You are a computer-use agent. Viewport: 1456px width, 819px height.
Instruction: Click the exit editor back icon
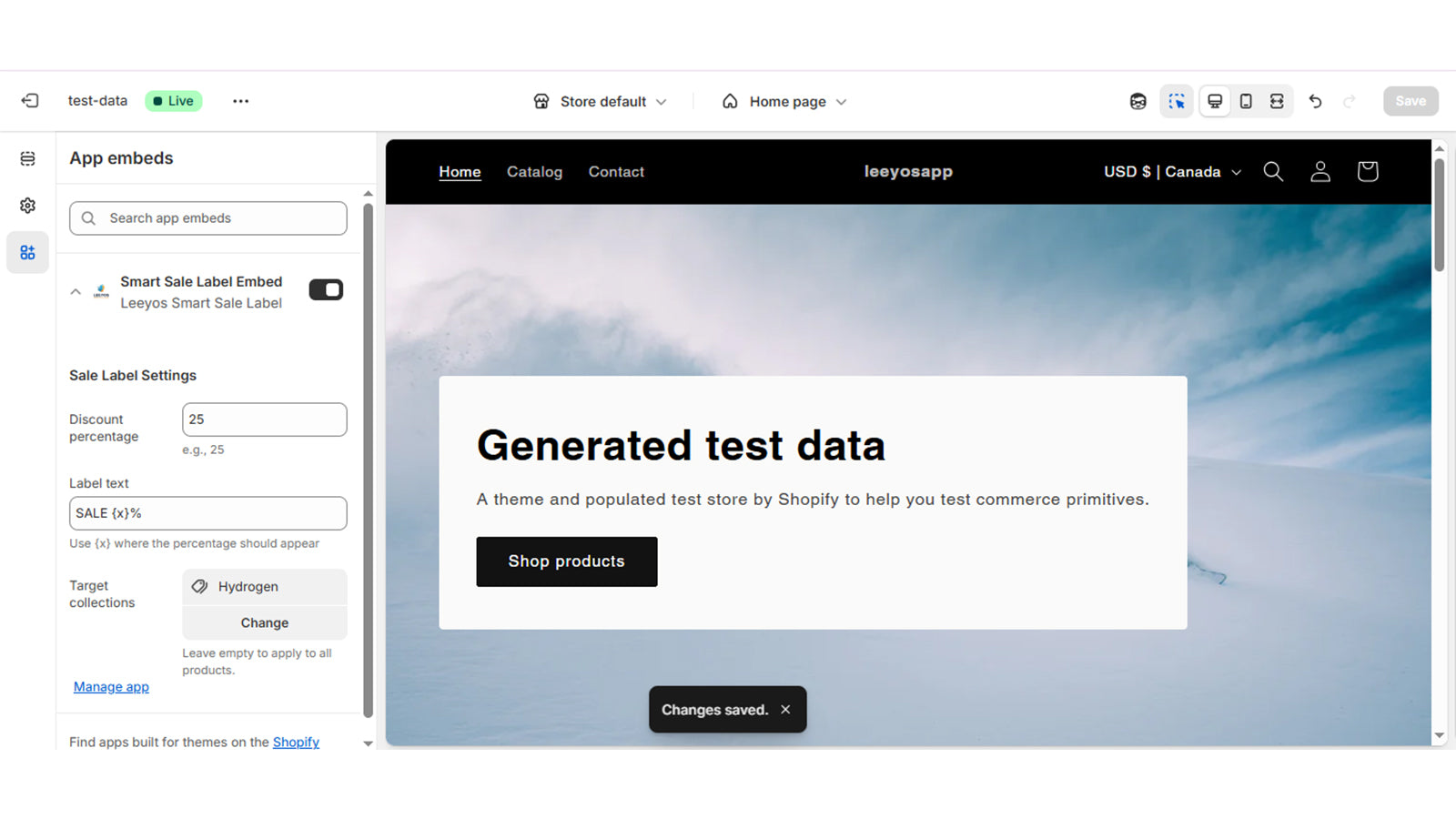coord(30,101)
